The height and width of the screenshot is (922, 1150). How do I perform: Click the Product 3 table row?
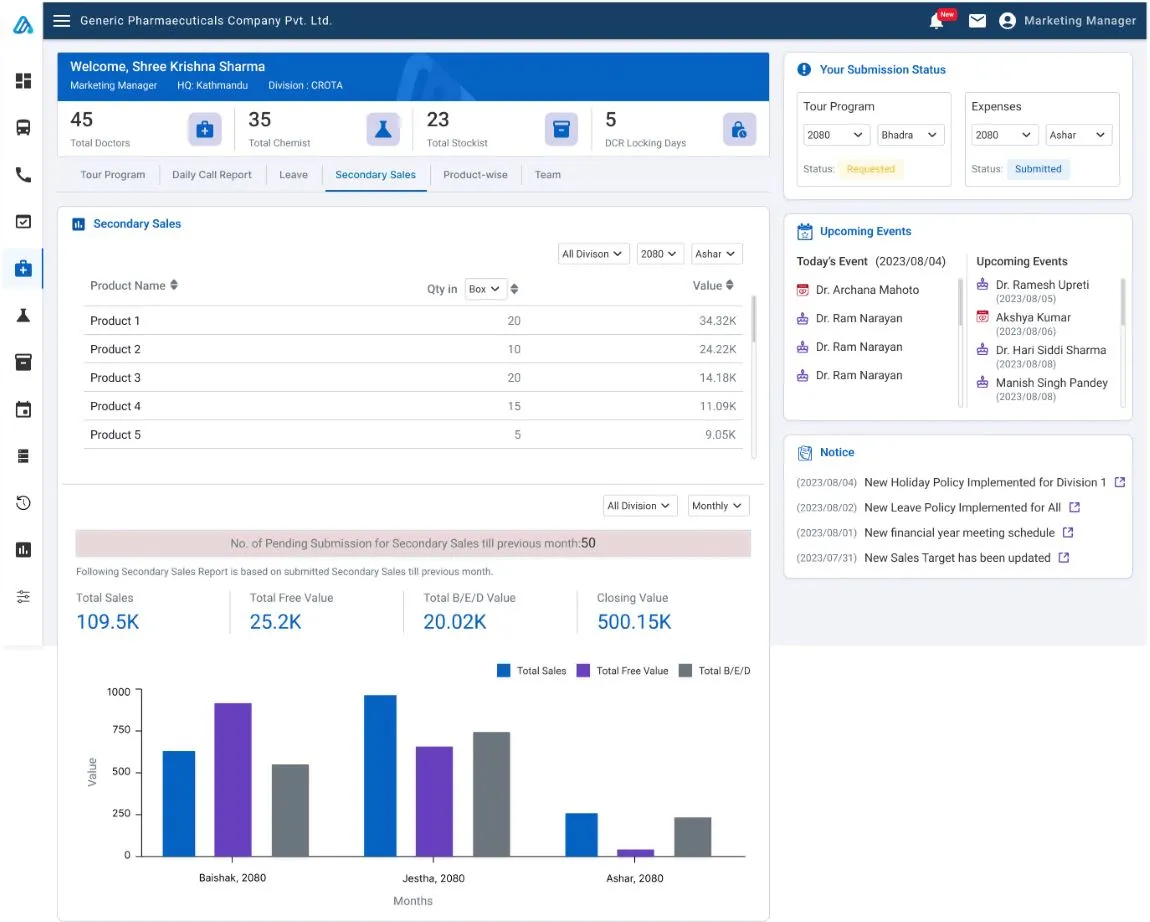pos(413,378)
